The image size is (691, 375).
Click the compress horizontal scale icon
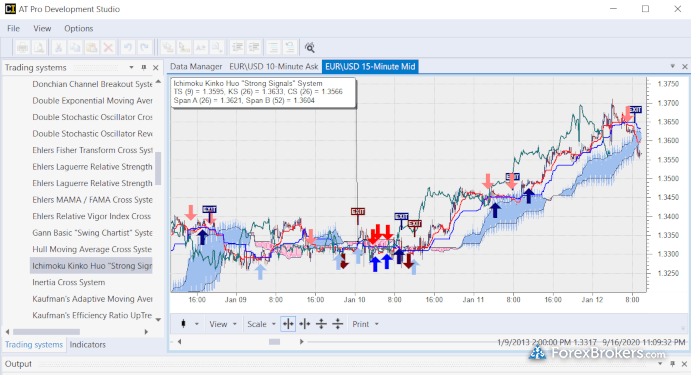[305, 324]
